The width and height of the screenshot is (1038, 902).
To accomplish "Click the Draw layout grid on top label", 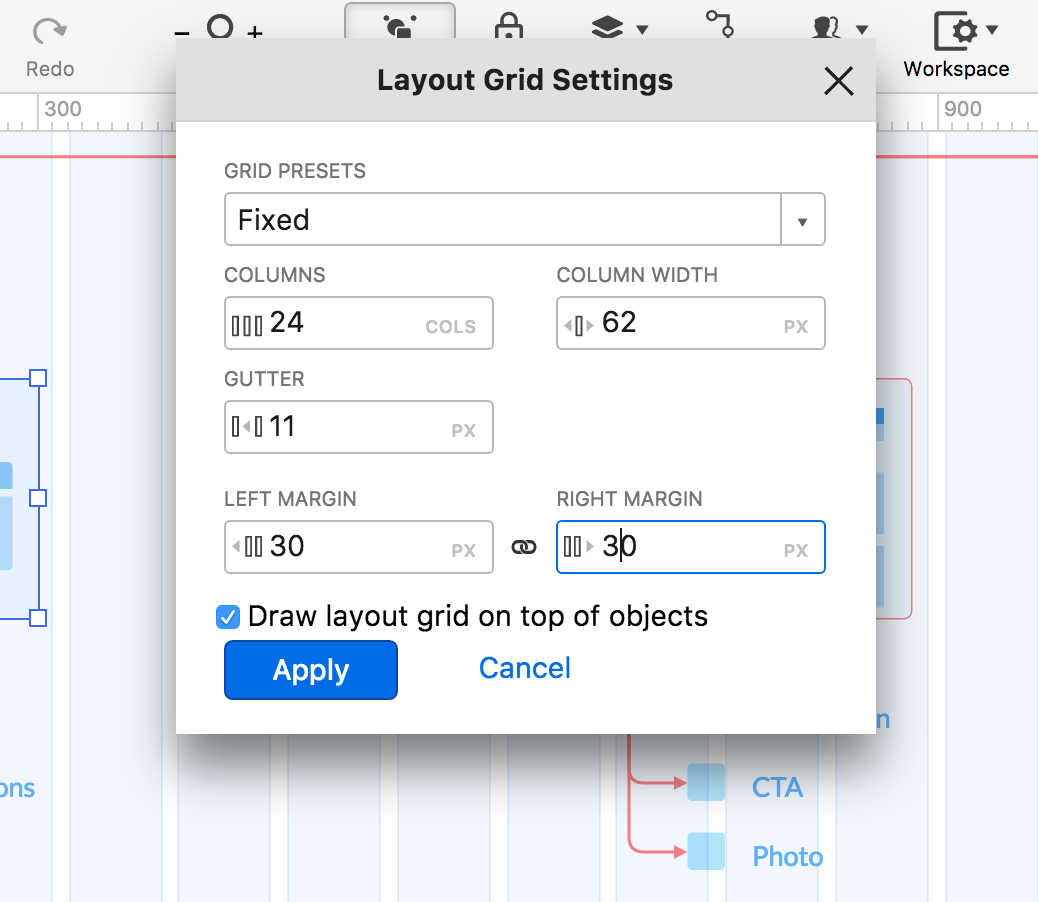I will (478, 616).
